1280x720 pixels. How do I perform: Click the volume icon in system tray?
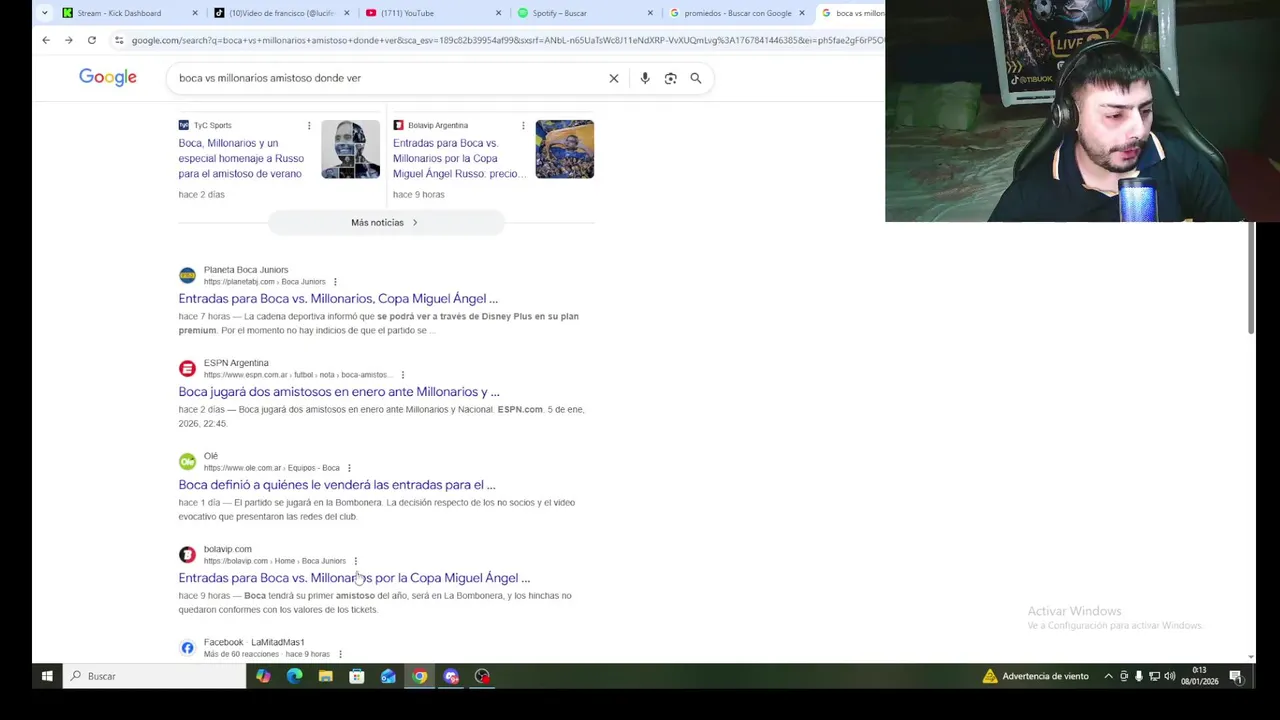pyautogui.click(x=1169, y=676)
